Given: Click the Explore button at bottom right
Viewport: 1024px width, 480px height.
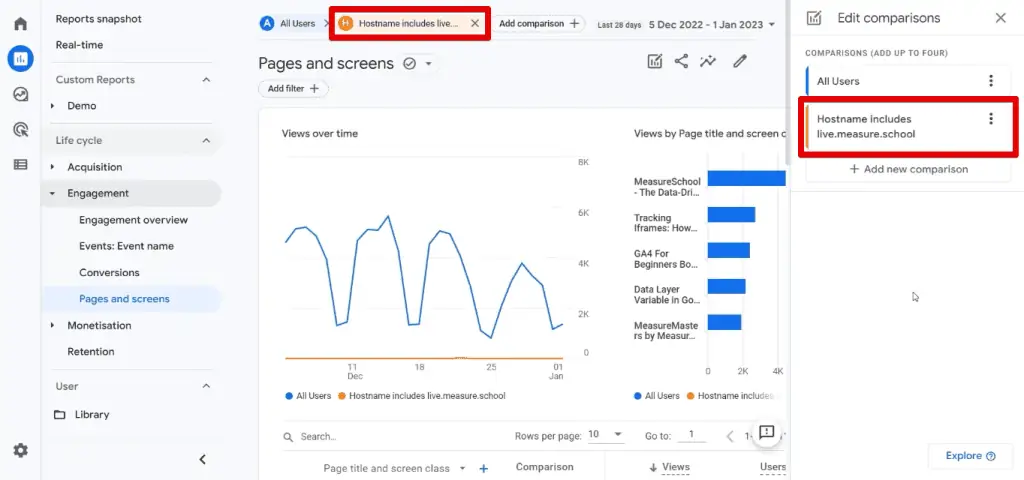Looking at the screenshot, I should (x=970, y=456).
